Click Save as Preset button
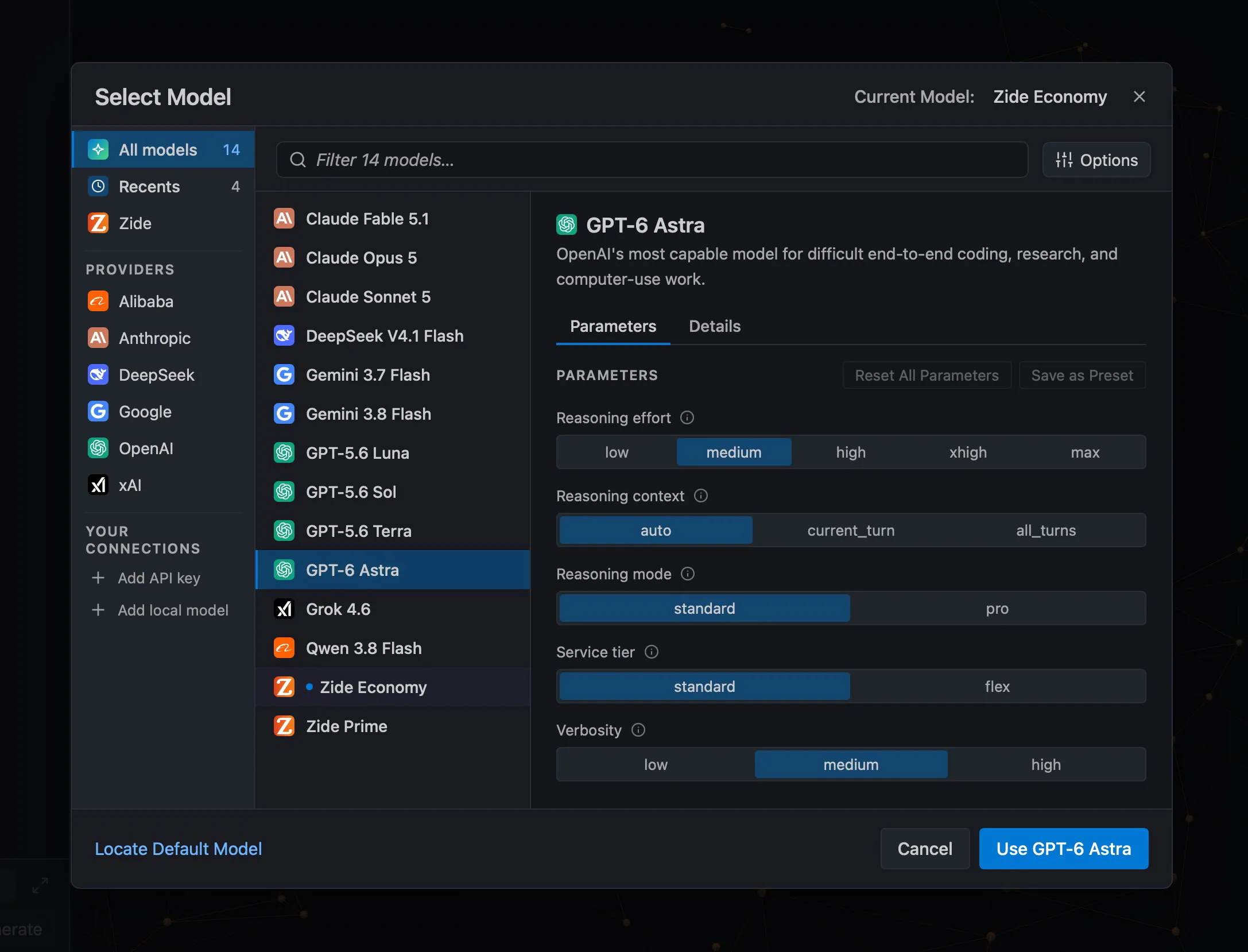Image resolution: width=1248 pixels, height=952 pixels. tap(1082, 375)
